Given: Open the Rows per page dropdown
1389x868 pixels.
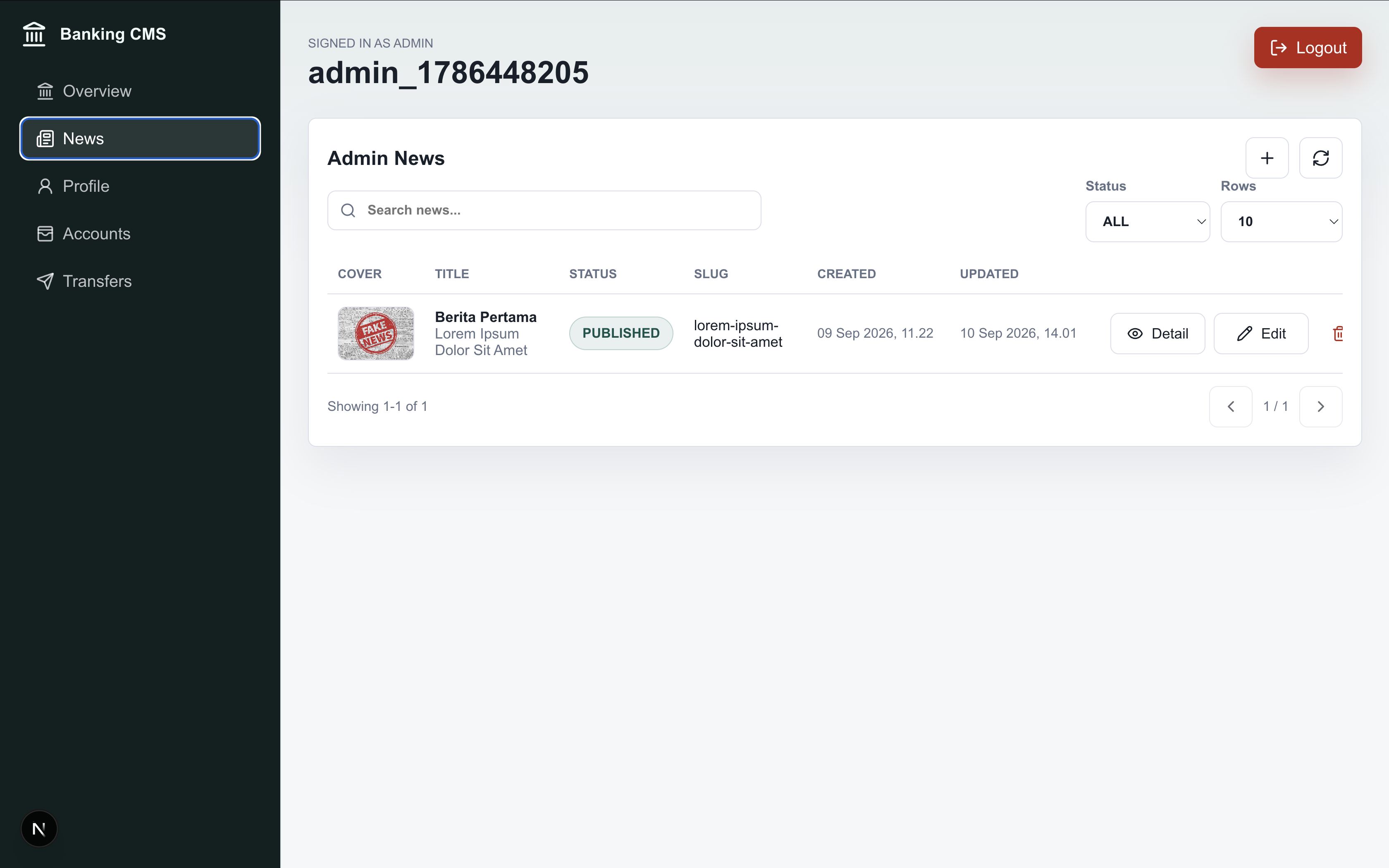Looking at the screenshot, I should point(1281,222).
